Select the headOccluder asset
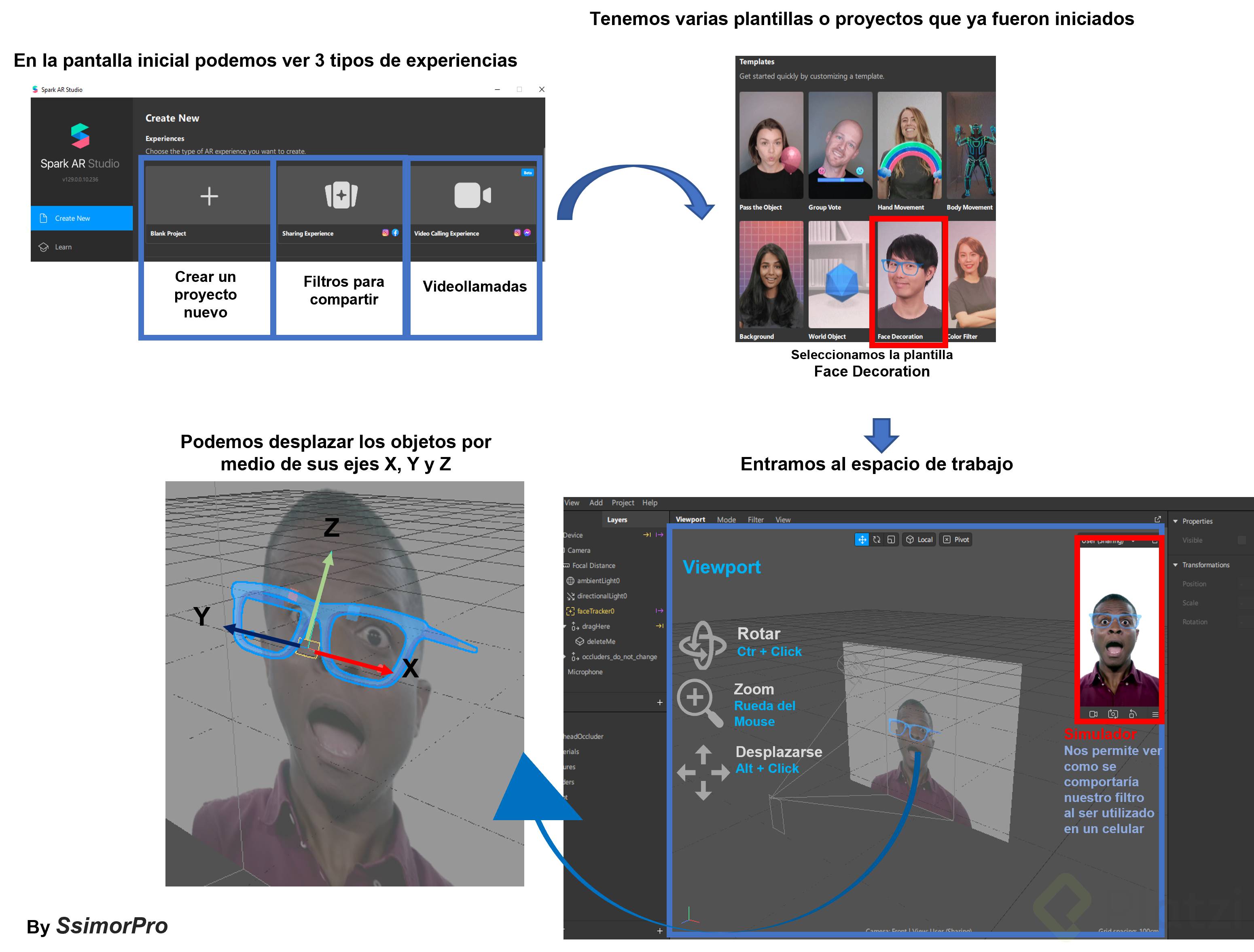Image resolution: width=1254 pixels, height=952 pixels. point(584,737)
